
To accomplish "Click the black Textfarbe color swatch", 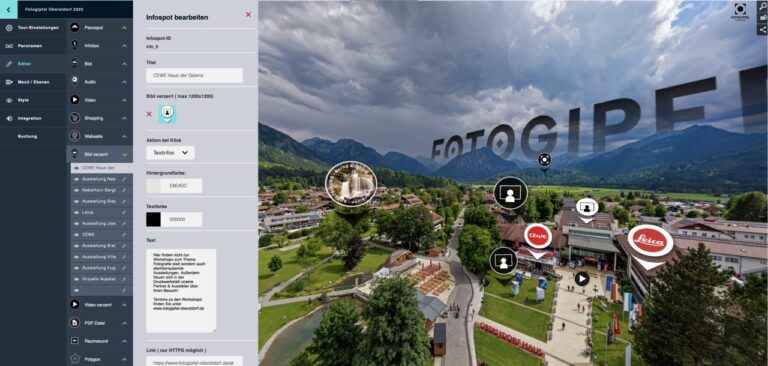I will (153, 220).
